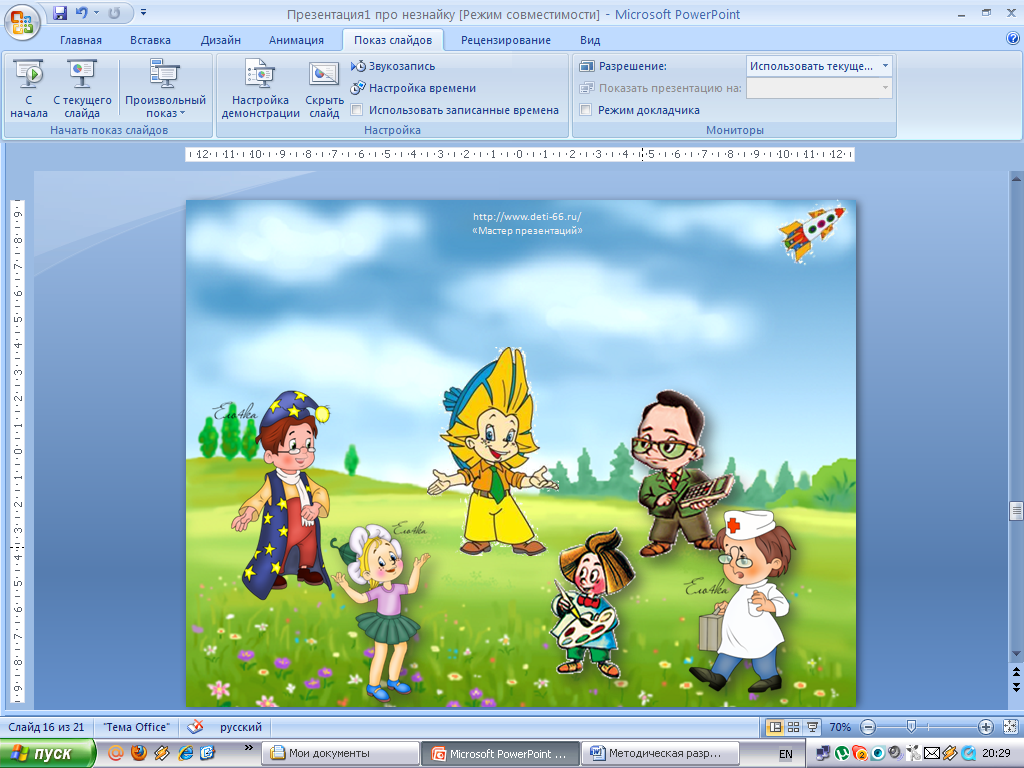Click the 70% zoom level

(x=840, y=727)
